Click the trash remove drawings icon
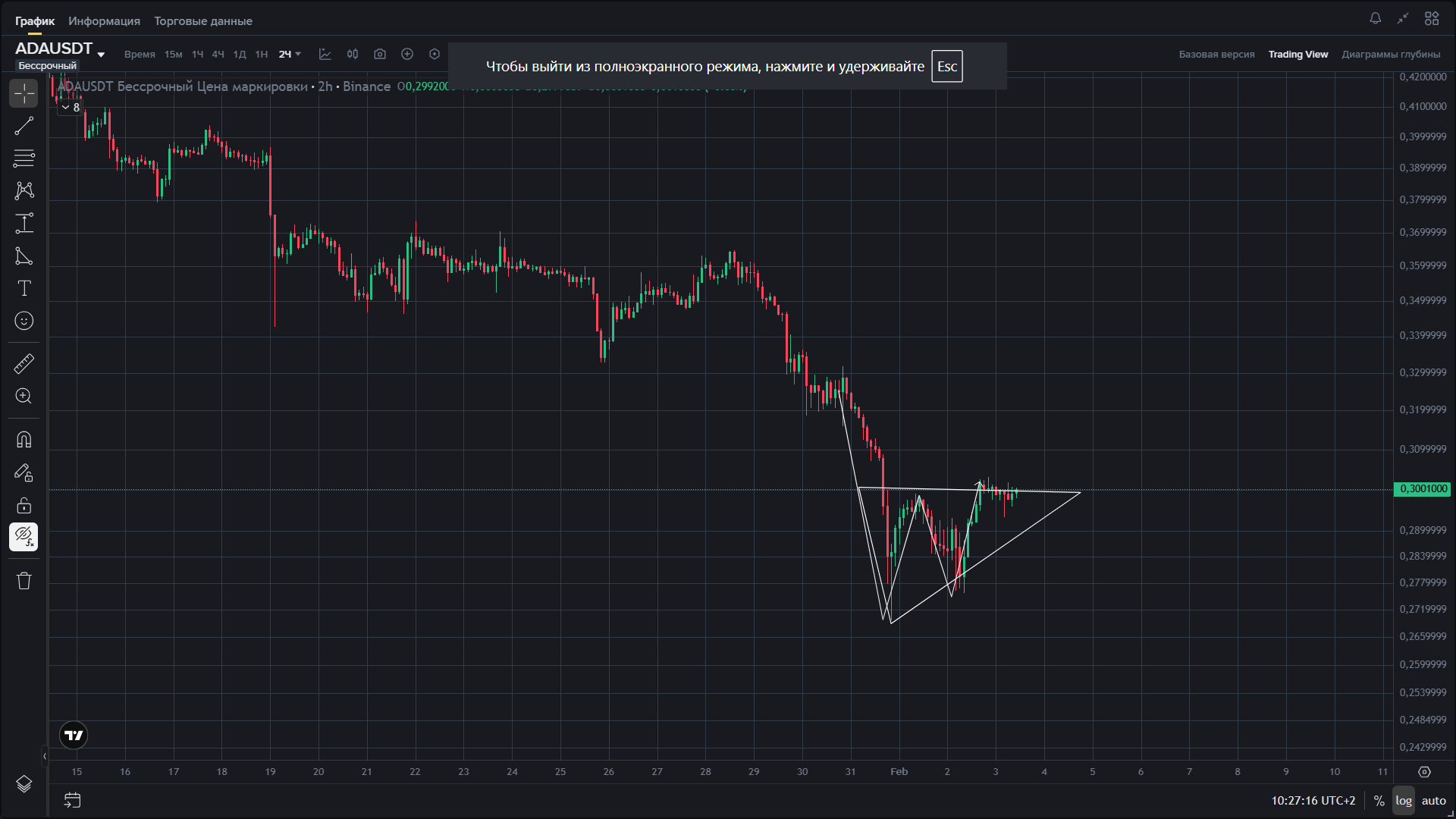1456x819 pixels. point(24,581)
